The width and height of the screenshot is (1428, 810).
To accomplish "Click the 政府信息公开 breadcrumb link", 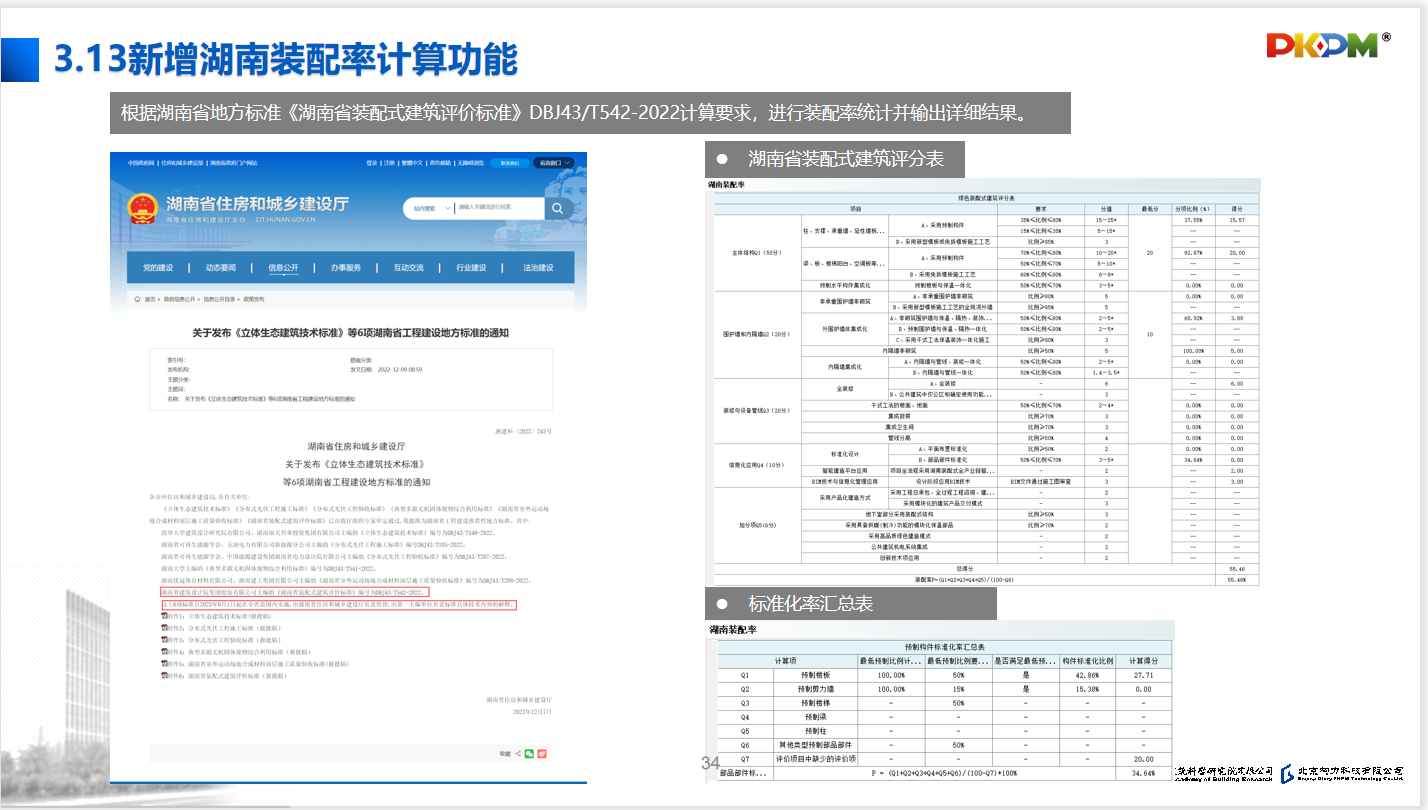I will 181,299.
